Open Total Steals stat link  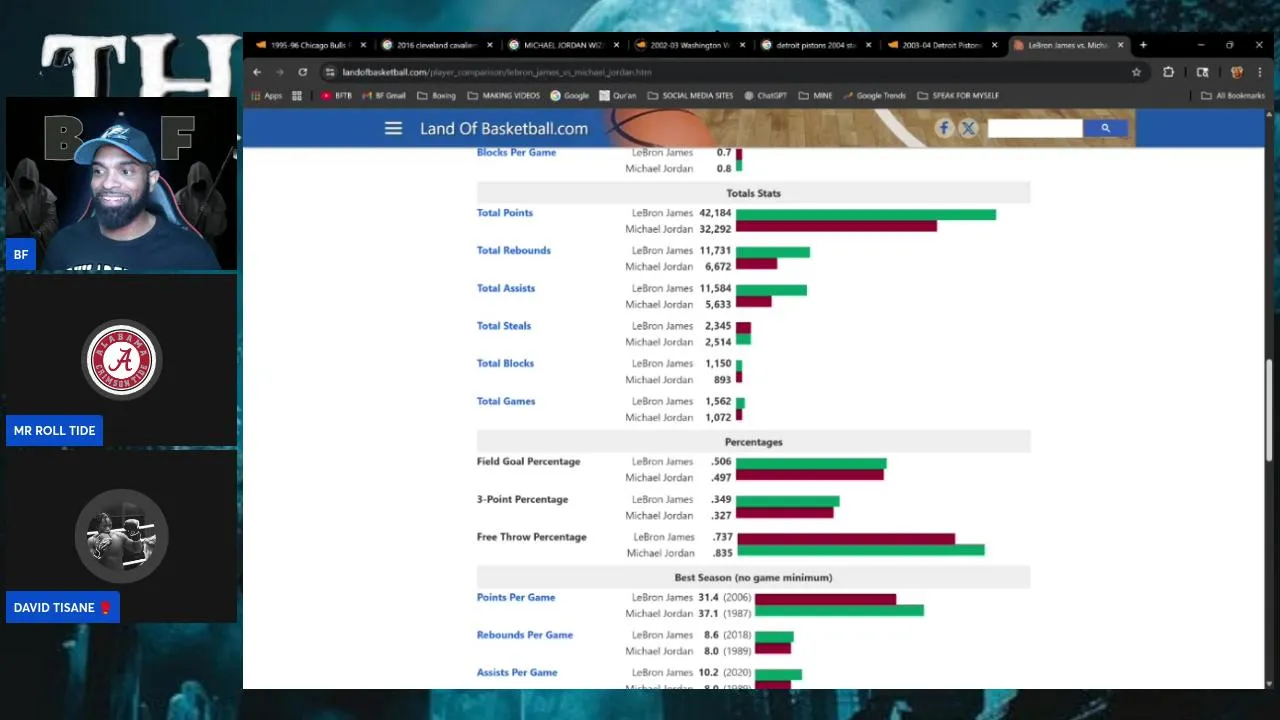(504, 326)
